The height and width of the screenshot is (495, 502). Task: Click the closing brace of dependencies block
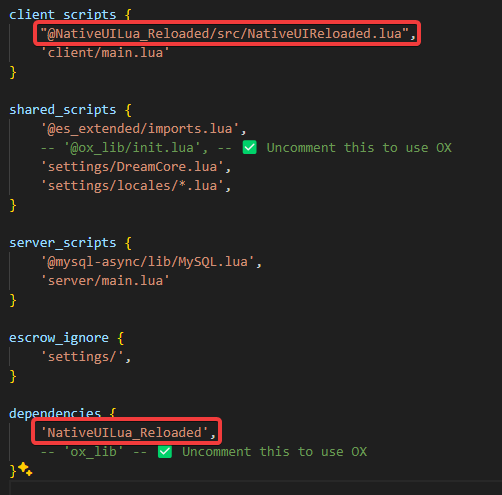coord(13,471)
